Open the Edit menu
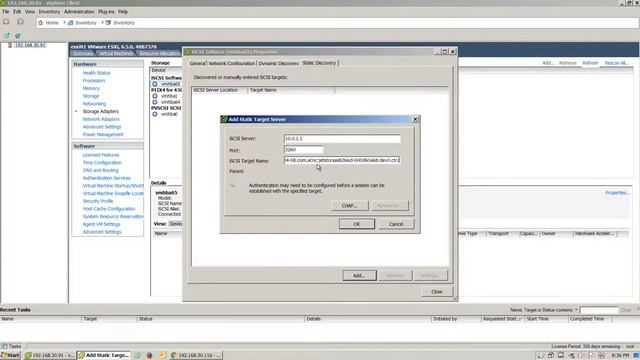Image resolution: width=640 pixels, height=360 pixels. point(17,12)
